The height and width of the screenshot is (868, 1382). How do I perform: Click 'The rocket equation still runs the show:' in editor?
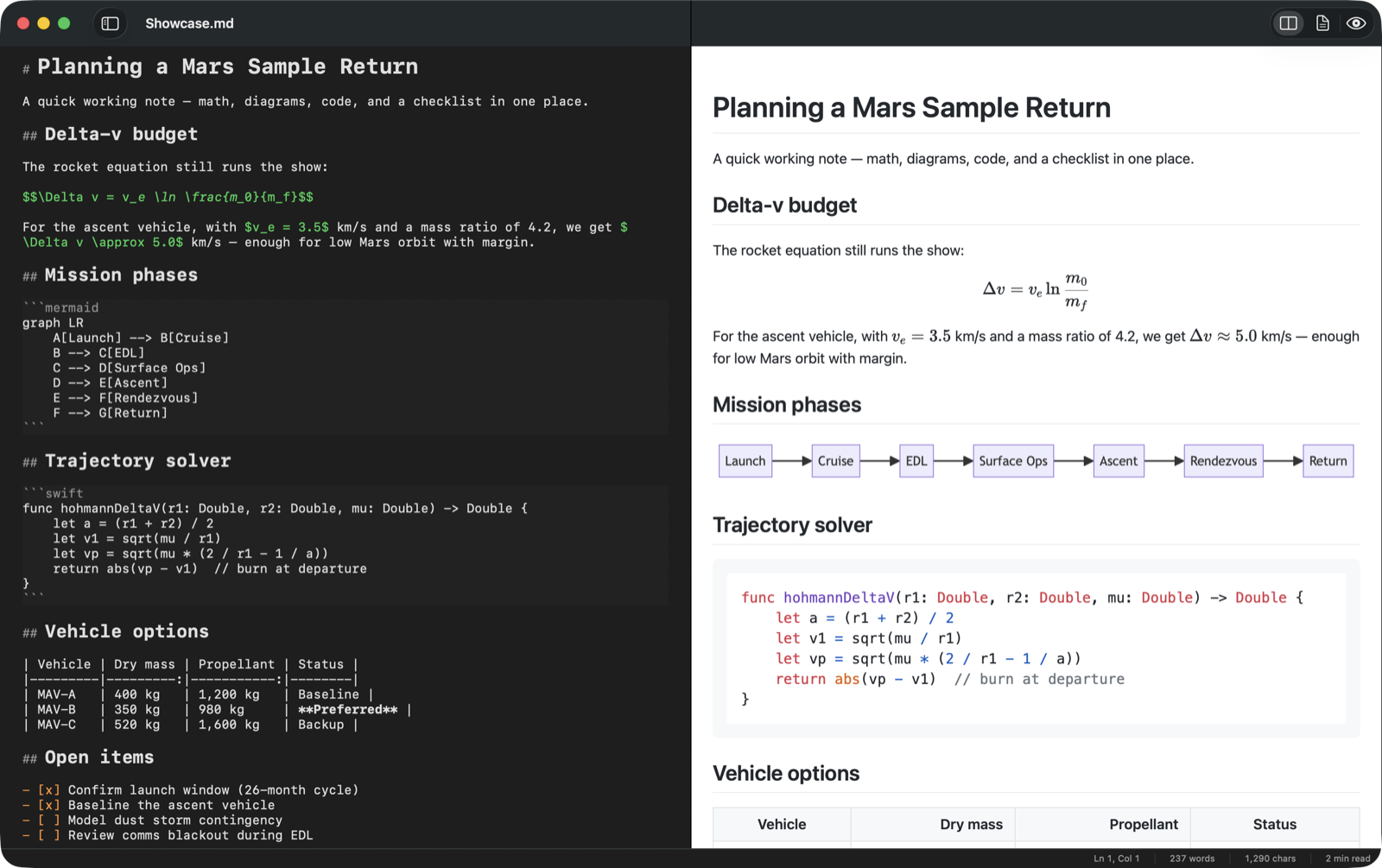tap(175, 167)
